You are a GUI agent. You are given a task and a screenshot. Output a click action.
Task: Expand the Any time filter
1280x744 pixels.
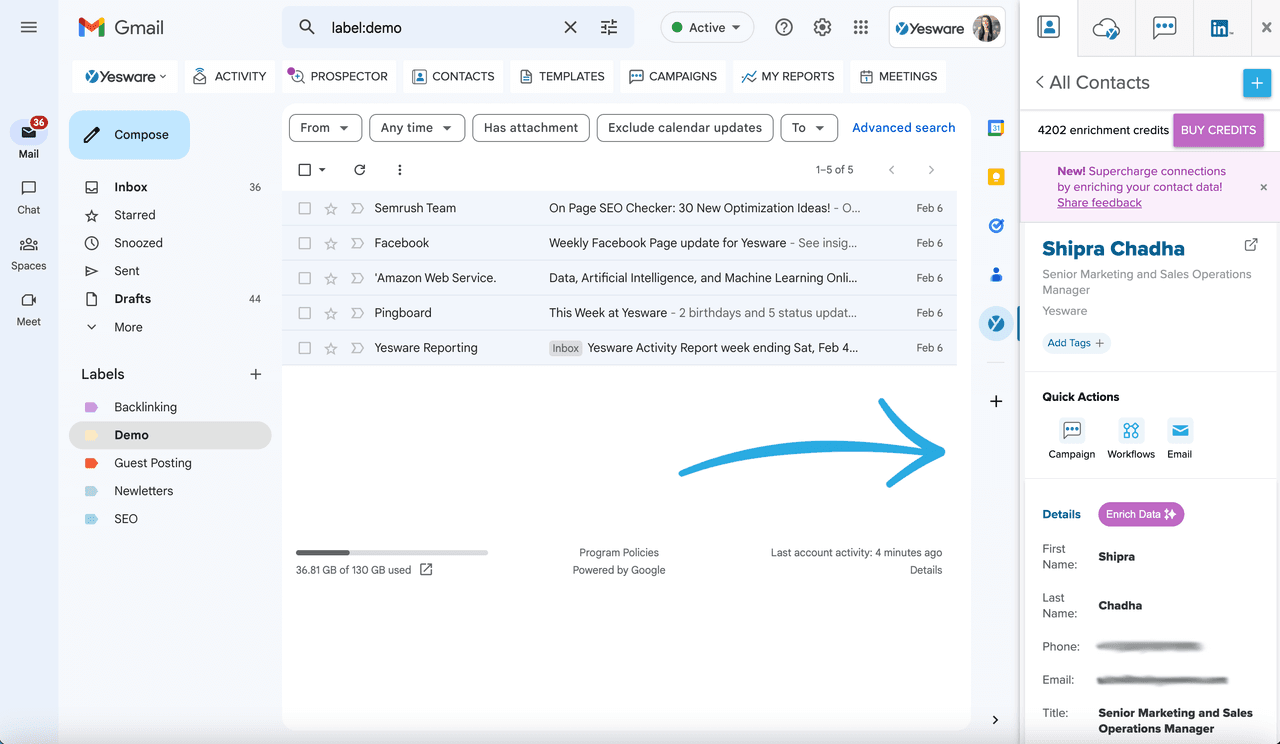click(416, 127)
